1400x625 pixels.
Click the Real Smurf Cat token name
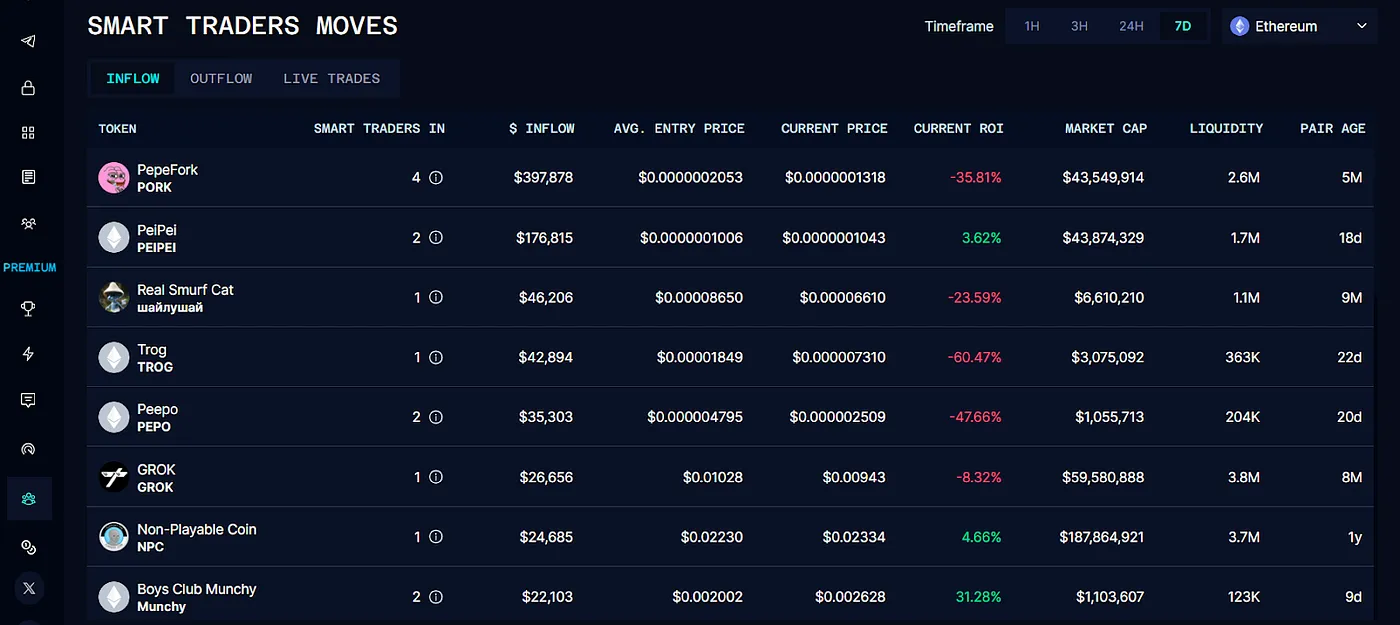click(185, 290)
